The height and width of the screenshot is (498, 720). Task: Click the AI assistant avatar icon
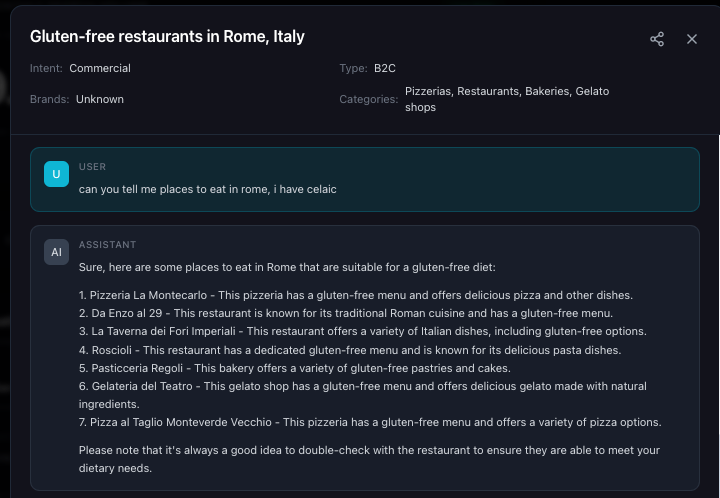56,252
